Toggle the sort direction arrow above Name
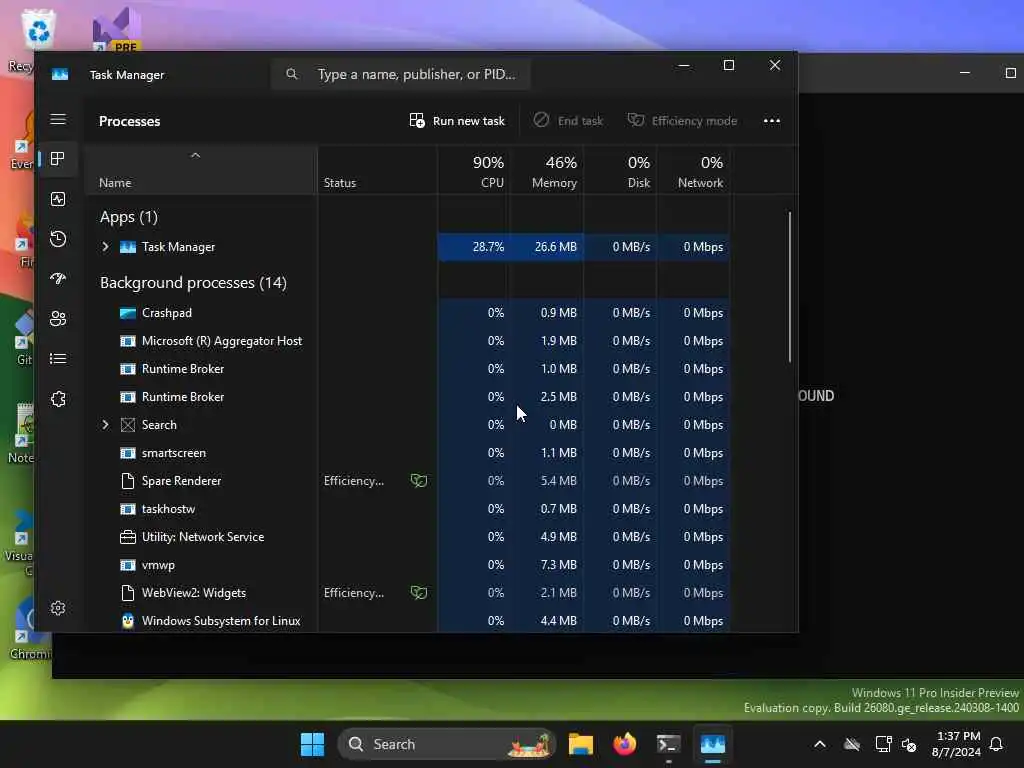This screenshot has width=1024, height=768. coord(195,155)
